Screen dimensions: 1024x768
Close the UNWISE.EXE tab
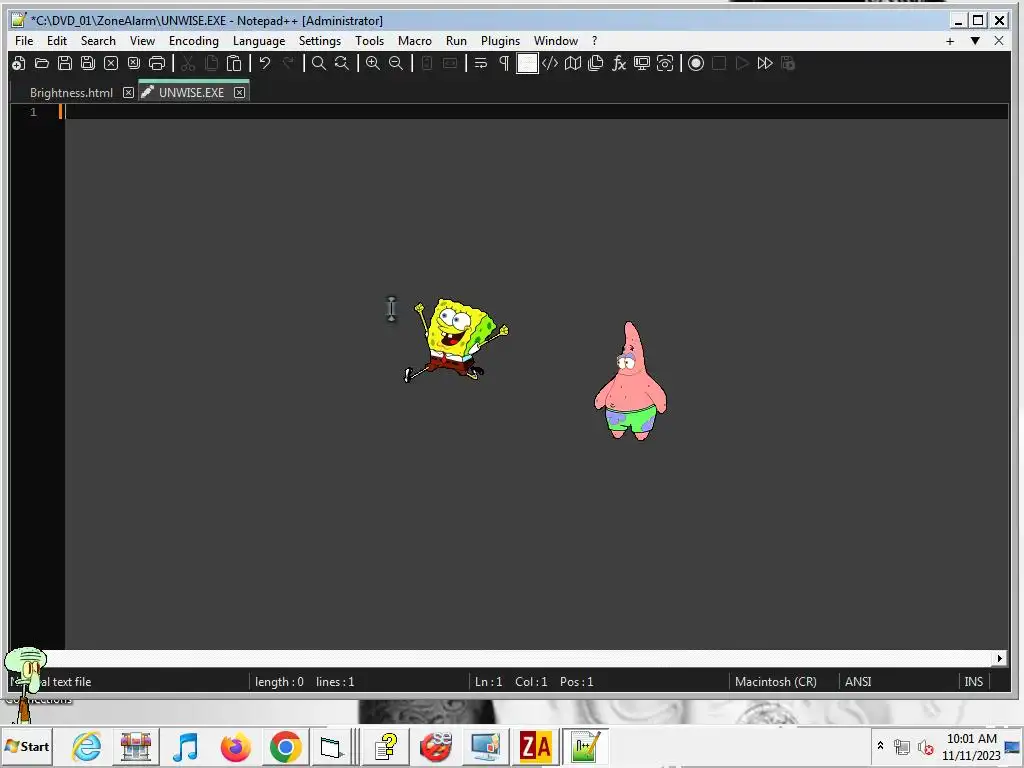click(x=240, y=93)
